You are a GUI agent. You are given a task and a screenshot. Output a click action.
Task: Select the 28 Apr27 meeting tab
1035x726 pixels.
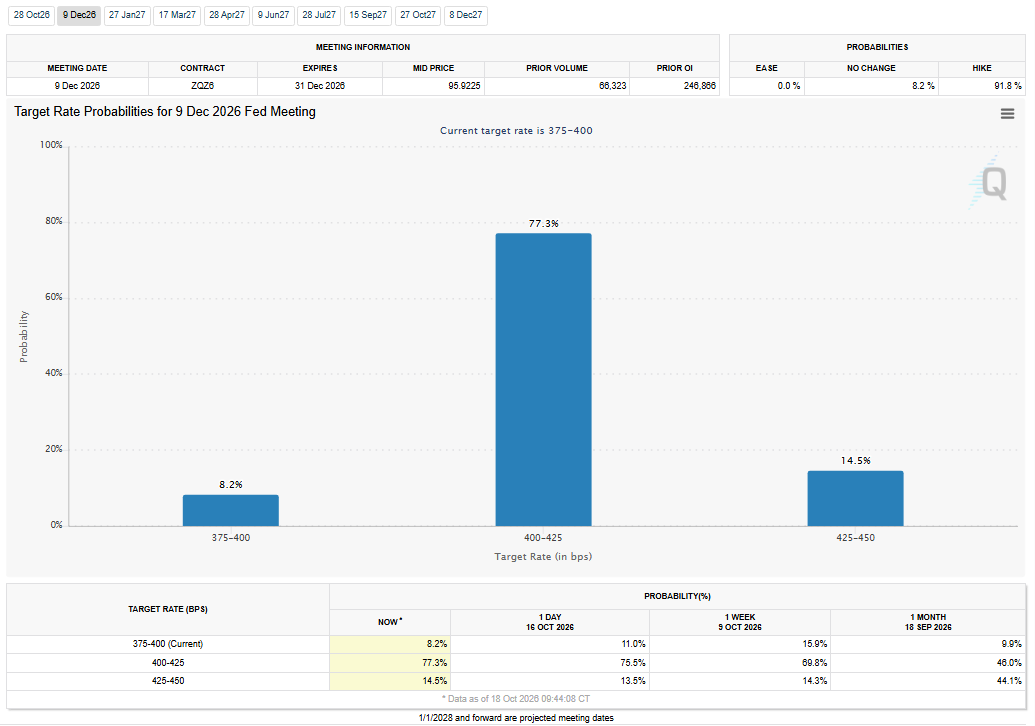click(x=227, y=15)
